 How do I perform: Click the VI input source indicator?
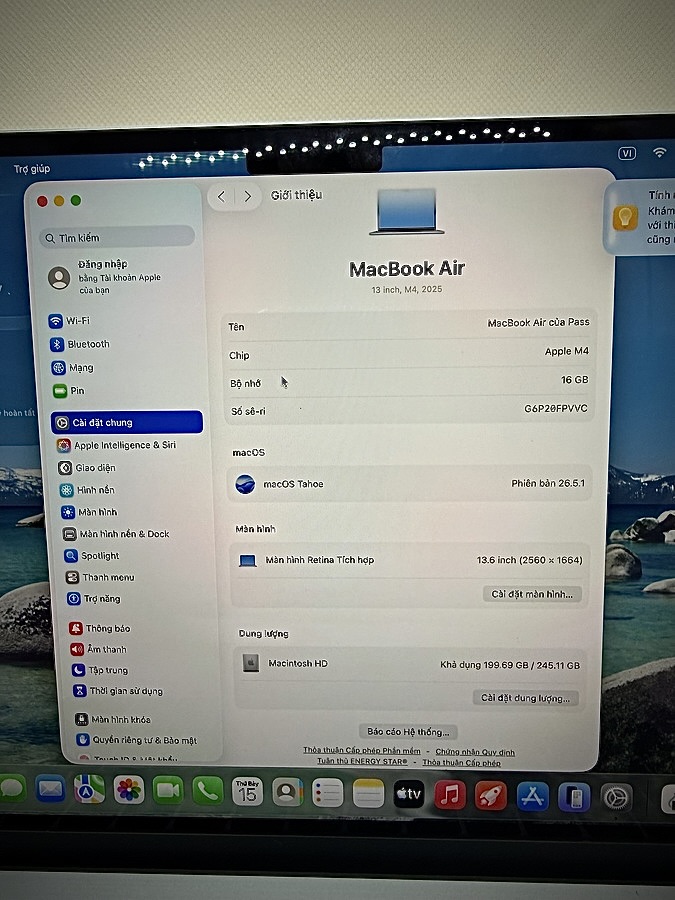(x=627, y=153)
